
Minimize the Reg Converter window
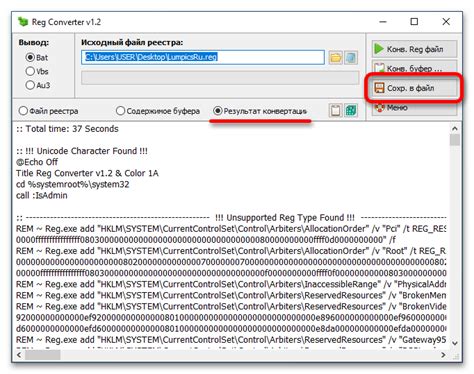383,22
